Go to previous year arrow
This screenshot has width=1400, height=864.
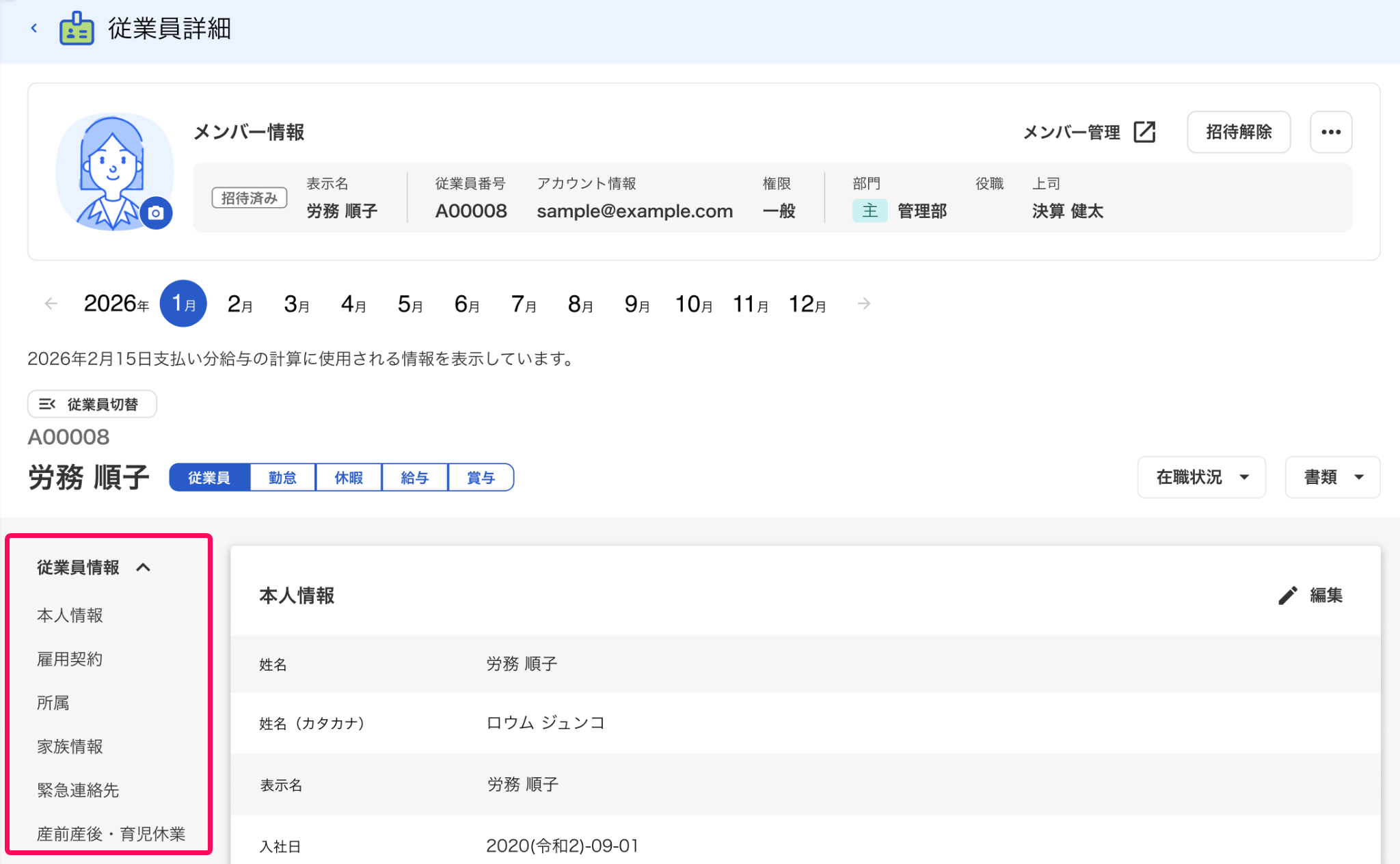click(x=51, y=303)
